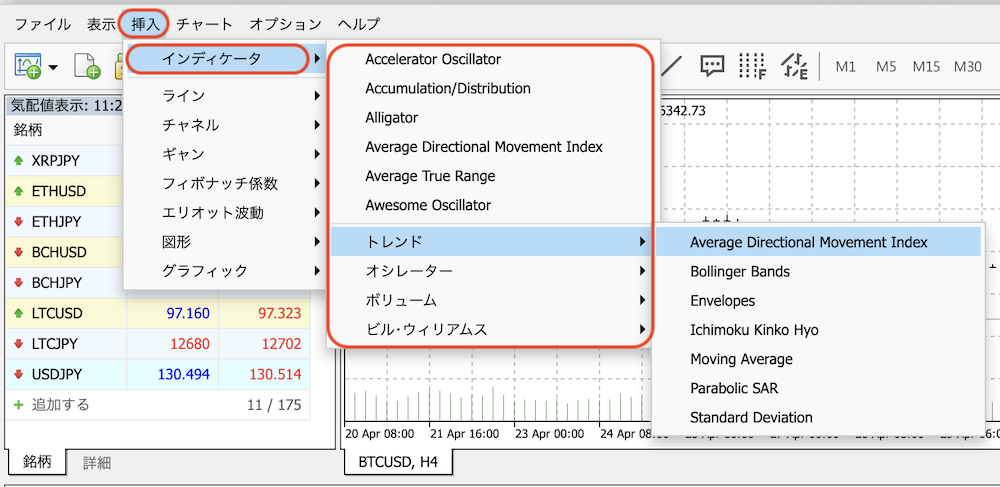Click the USDJPY bid value 130.494
Image resolution: width=1000 pixels, height=487 pixels.
(x=184, y=374)
